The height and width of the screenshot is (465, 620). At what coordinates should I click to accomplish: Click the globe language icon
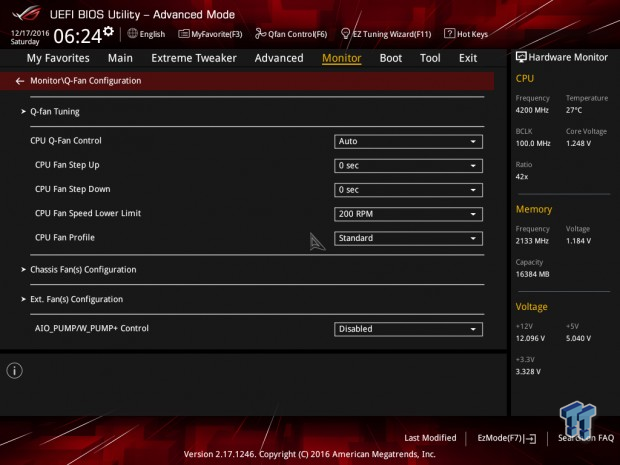pyautogui.click(x=132, y=34)
